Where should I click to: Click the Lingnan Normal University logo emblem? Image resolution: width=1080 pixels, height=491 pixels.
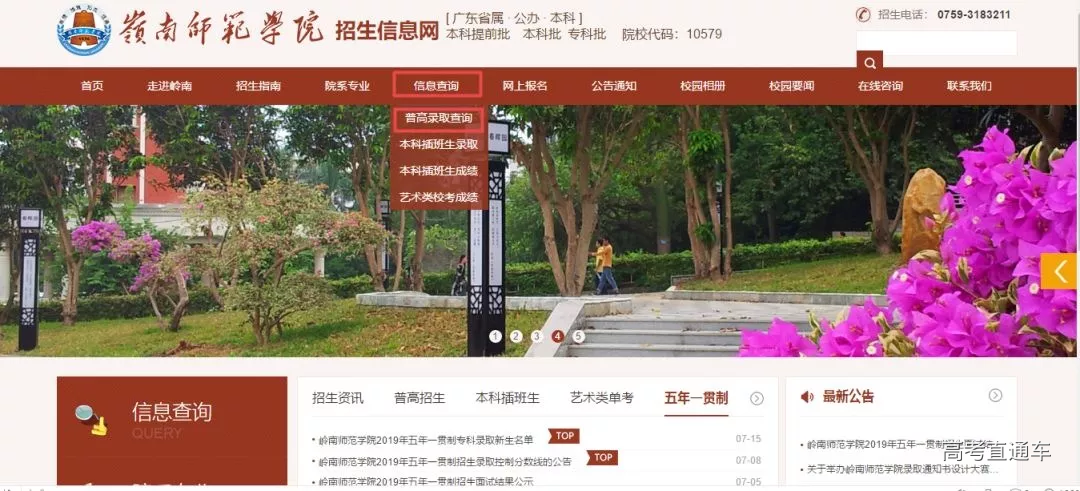84,30
